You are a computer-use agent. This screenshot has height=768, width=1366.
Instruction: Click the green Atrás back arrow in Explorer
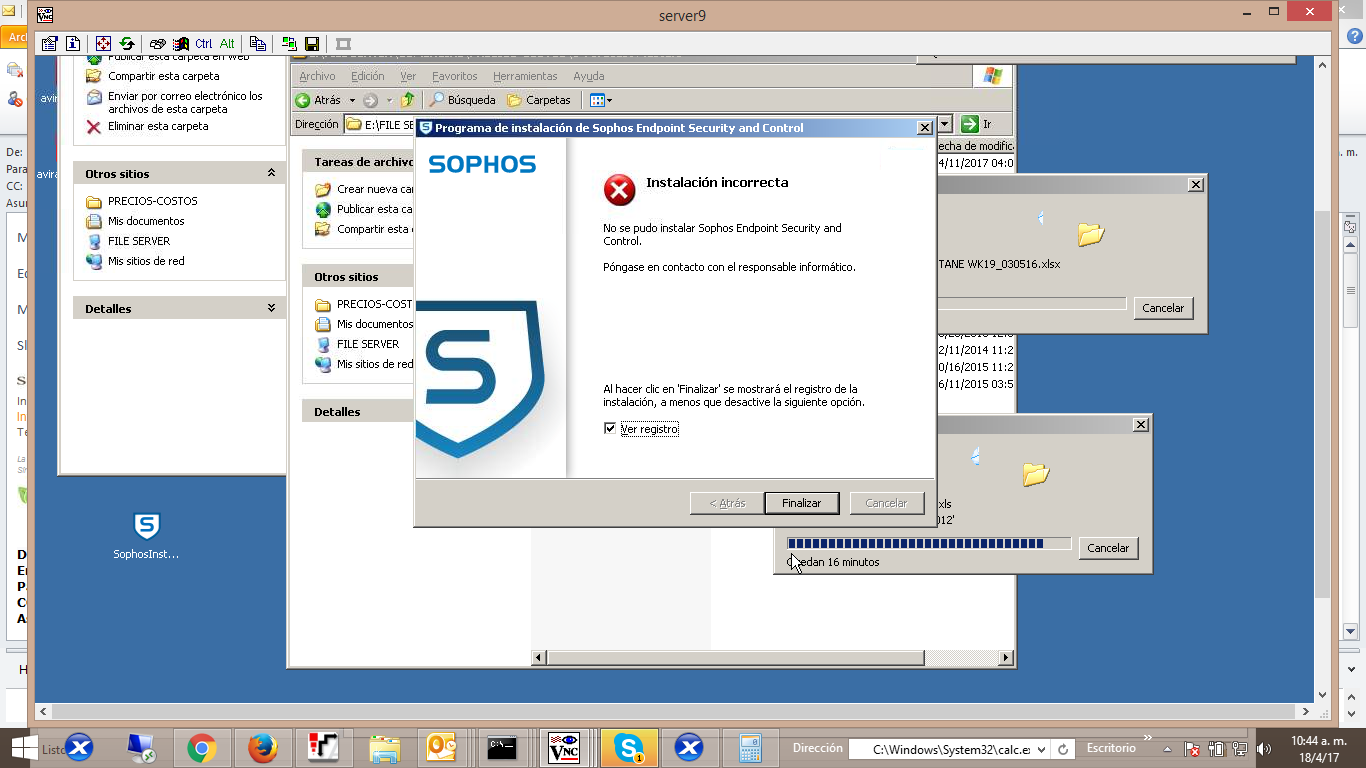click(x=303, y=100)
